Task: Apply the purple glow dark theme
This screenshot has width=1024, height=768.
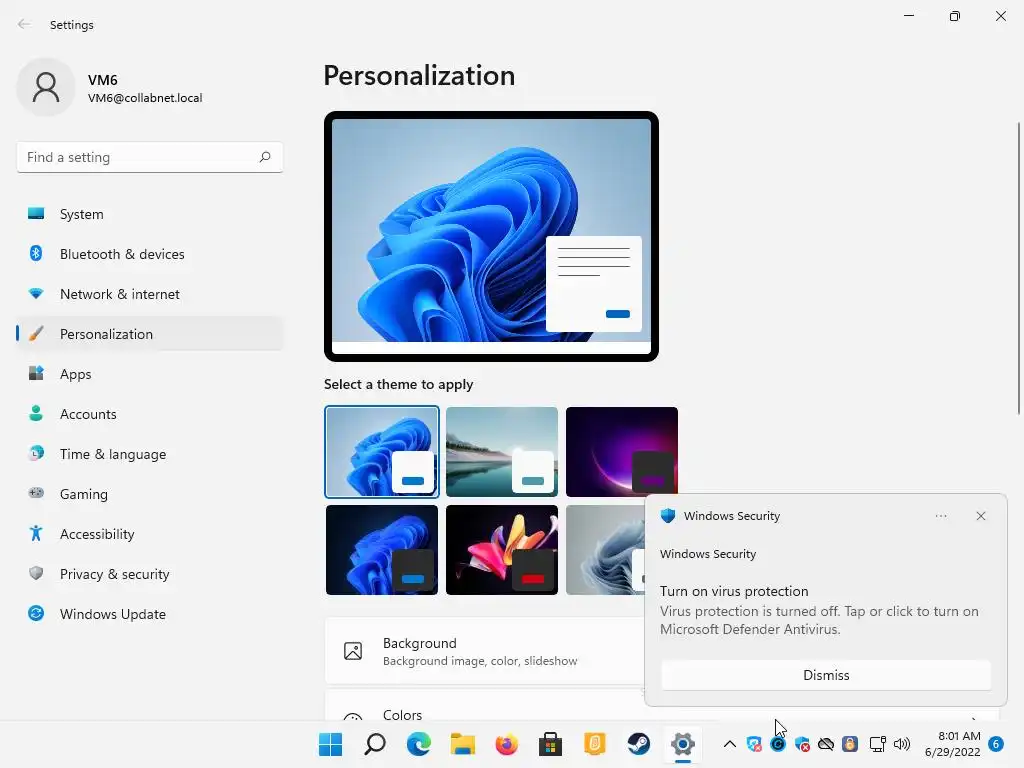Action: tap(622, 452)
